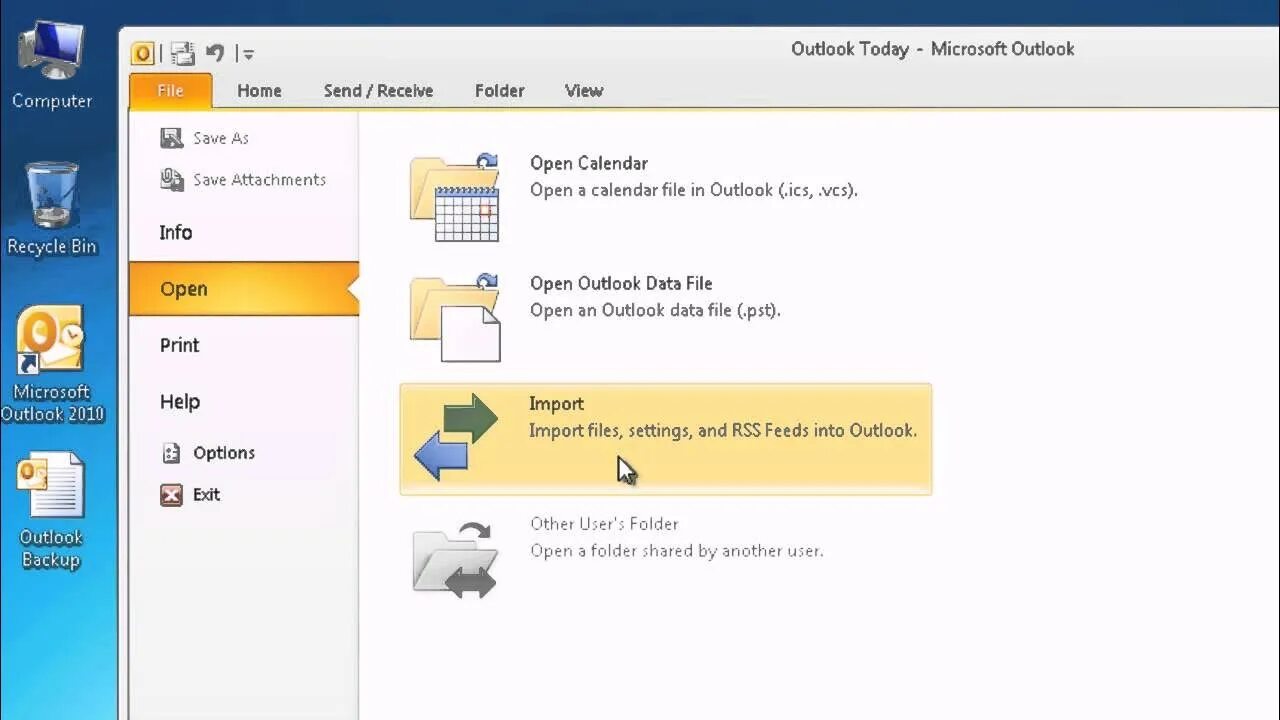Choose Exit to close Outlook
The image size is (1280, 720).
(x=206, y=494)
